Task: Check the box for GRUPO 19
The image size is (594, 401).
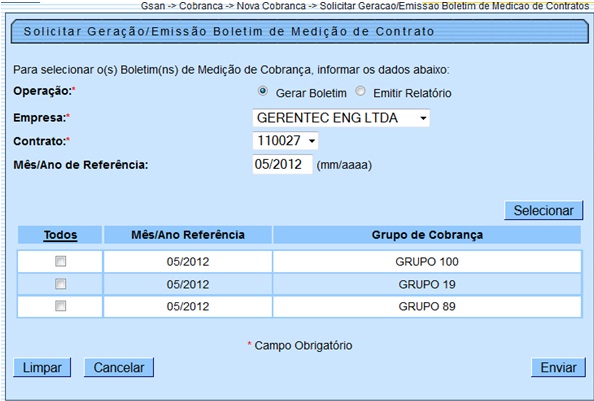Action: tap(61, 284)
